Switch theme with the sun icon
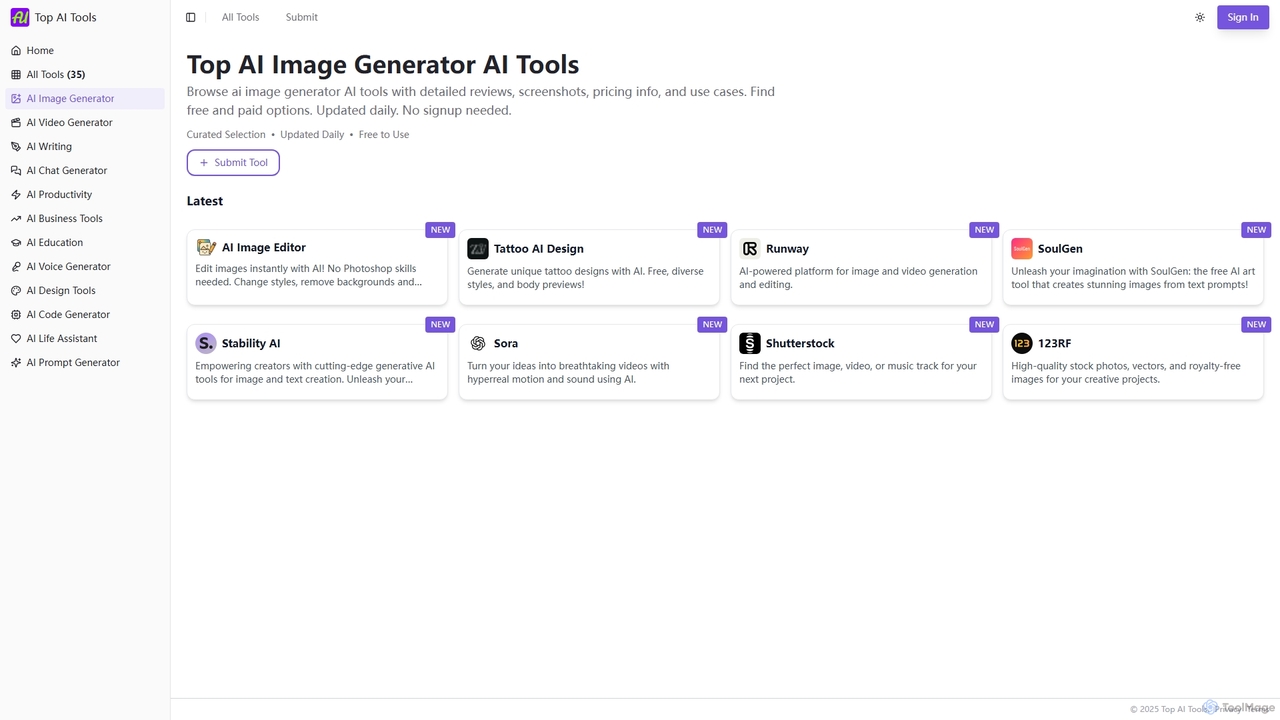Screen dimensions: 1280x720 tap(1200, 17)
